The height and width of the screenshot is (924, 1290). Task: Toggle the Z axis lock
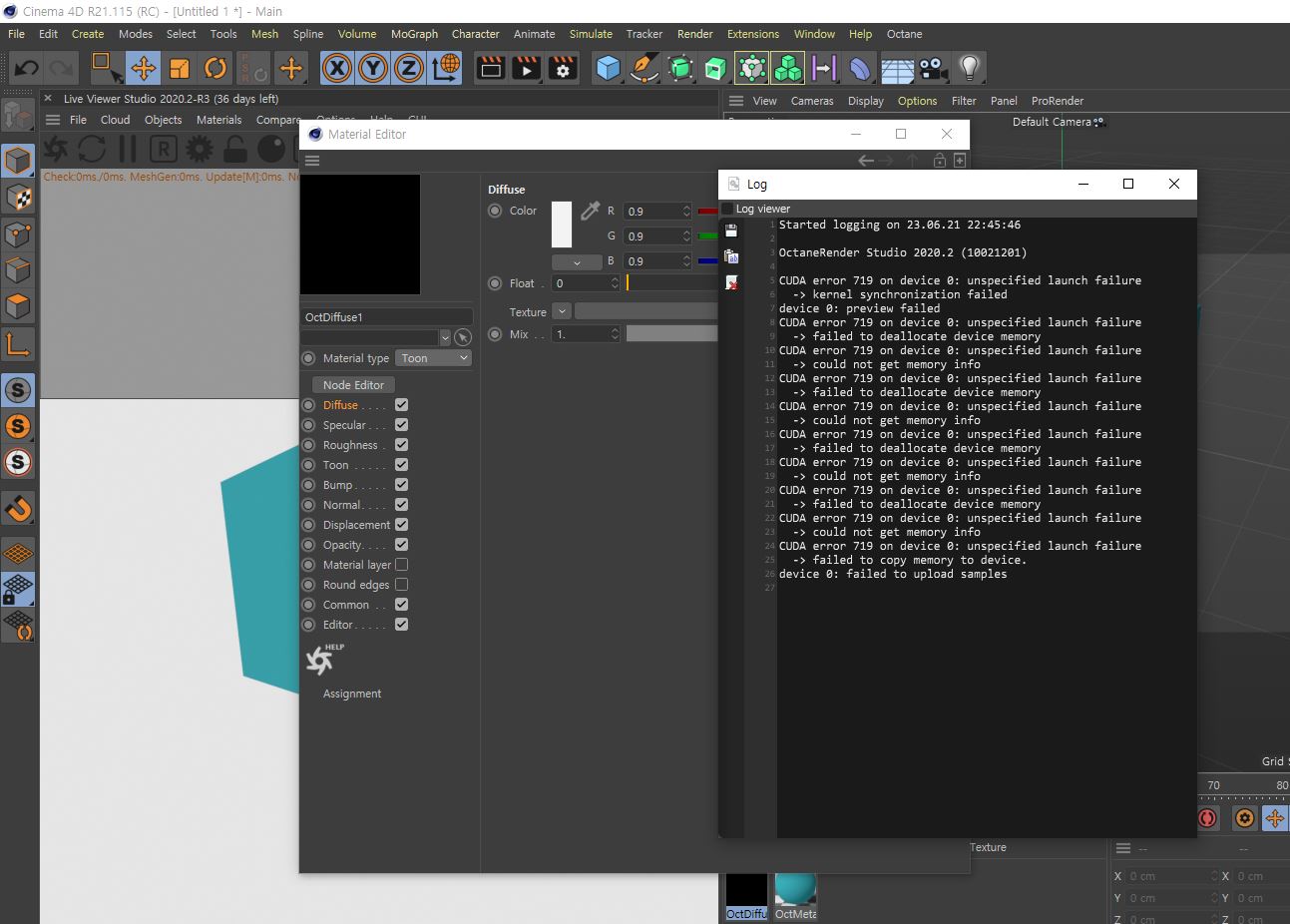pos(409,68)
